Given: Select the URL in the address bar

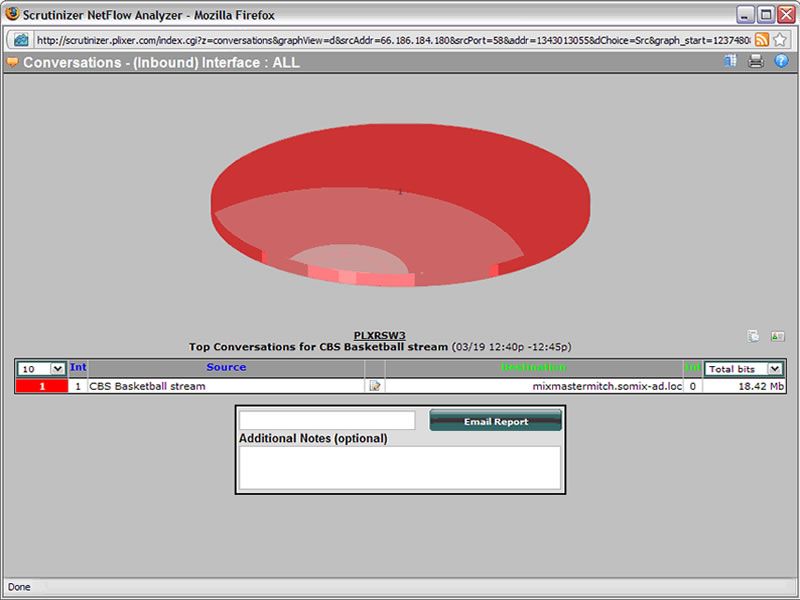Looking at the screenshot, I should click(x=393, y=40).
